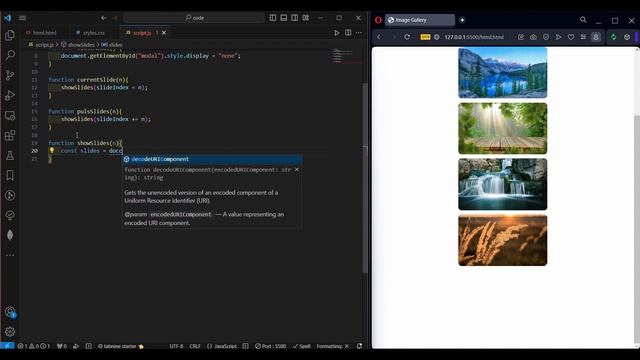Open the Manage gear settings in VS Code

click(10, 331)
